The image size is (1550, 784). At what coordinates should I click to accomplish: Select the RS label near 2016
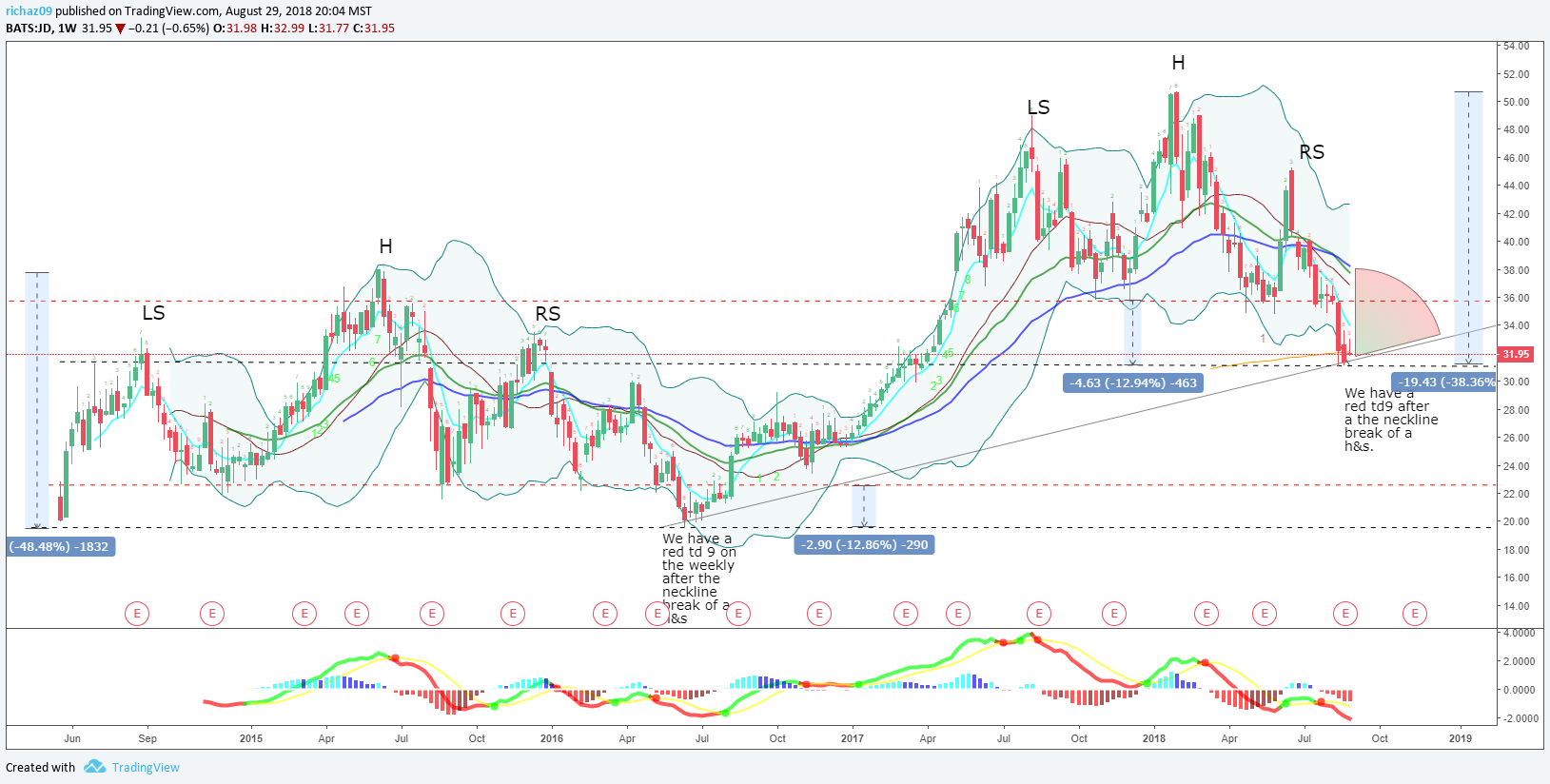tap(547, 314)
